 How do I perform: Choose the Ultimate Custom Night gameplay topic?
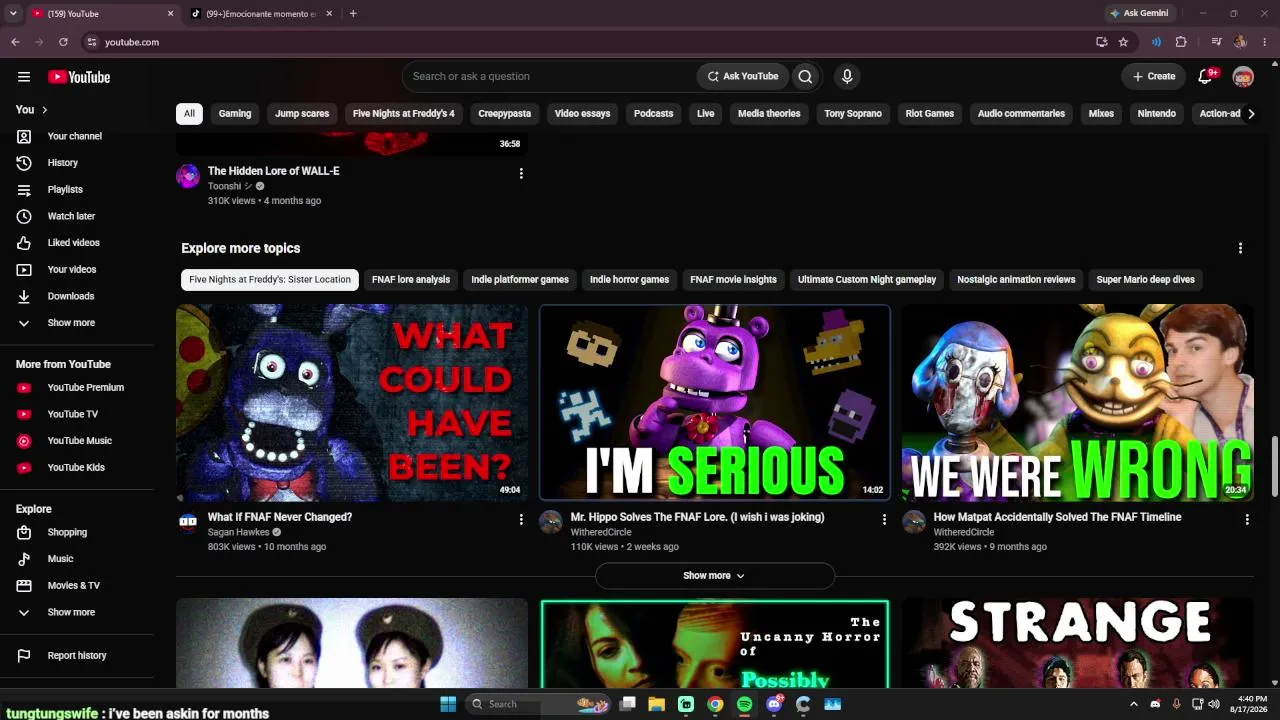(x=867, y=280)
